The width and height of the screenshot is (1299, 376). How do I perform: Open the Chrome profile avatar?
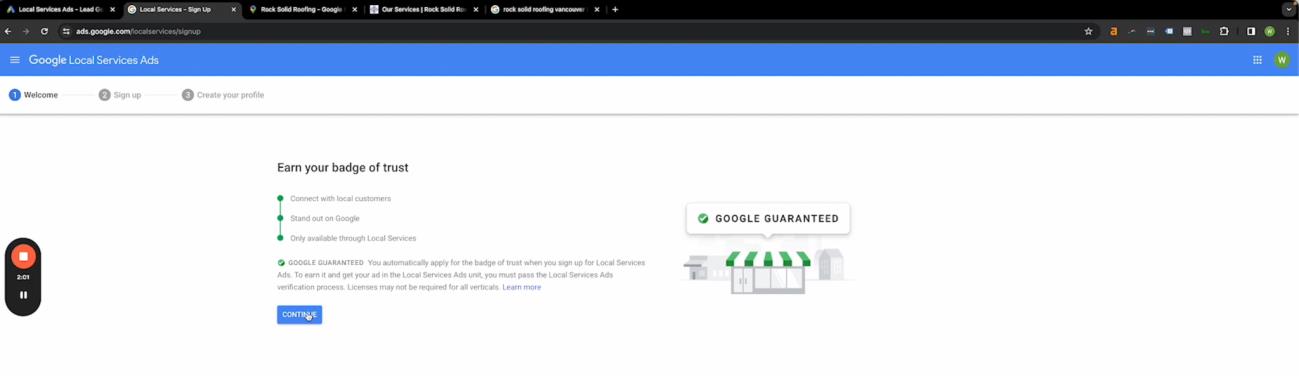click(x=1270, y=31)
